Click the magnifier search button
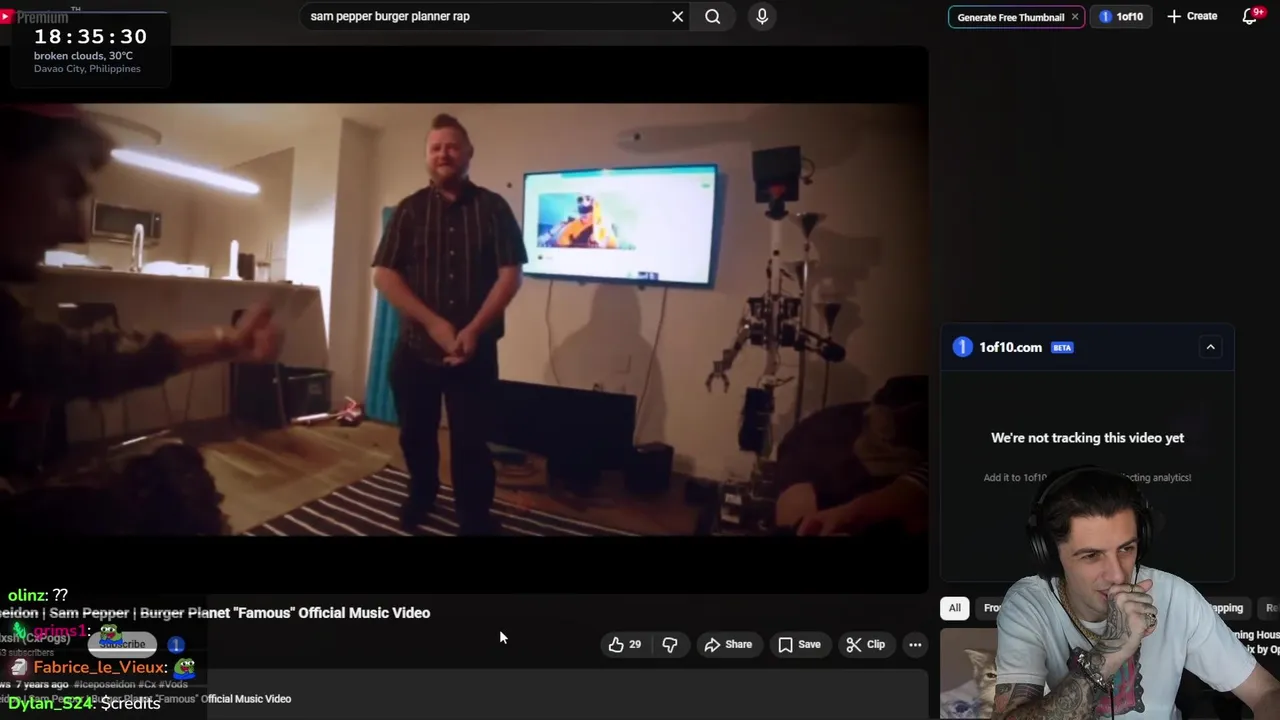The height and width of the screenshot is (720, 1280). pos(712,16)
